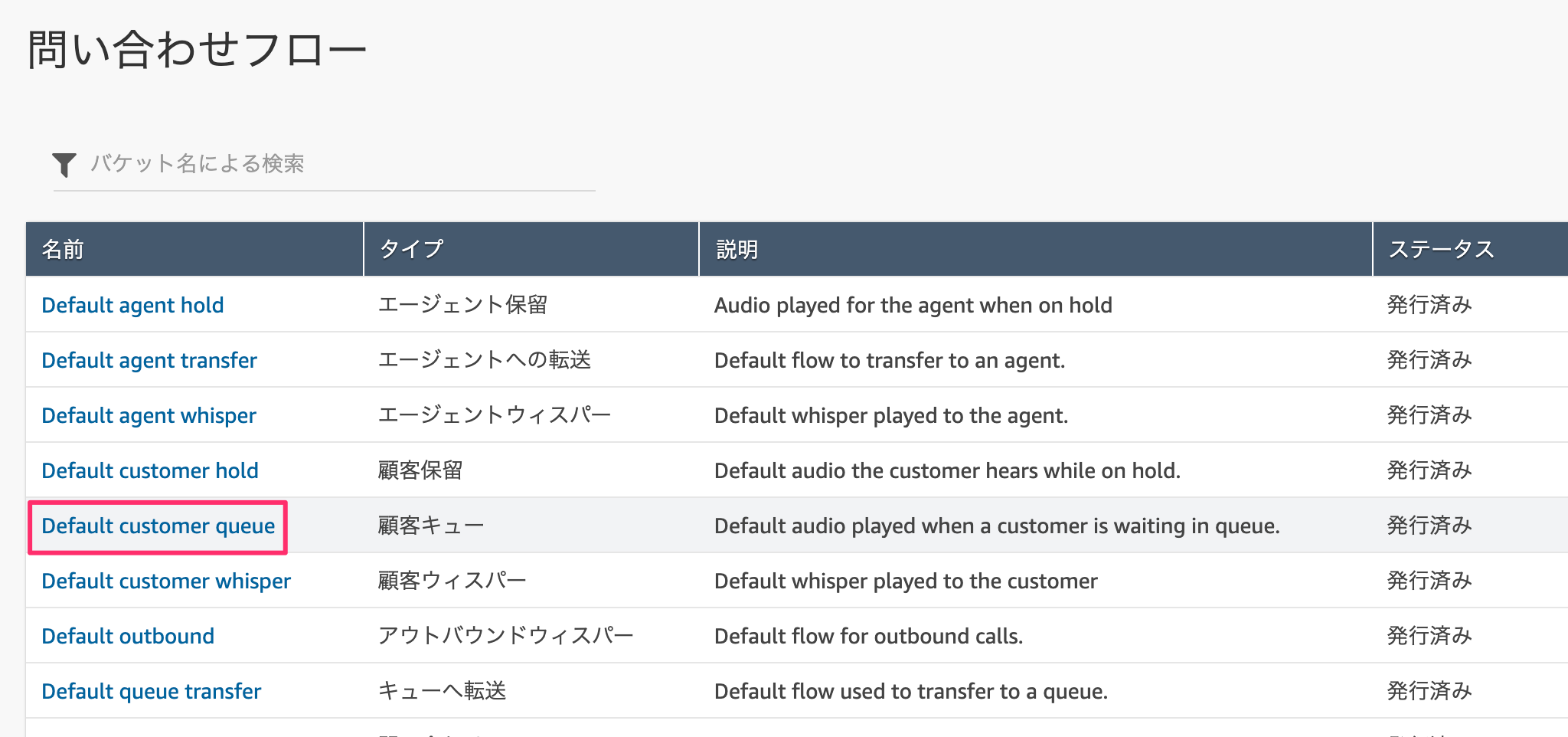Click the アウトバウンドウィスパー type cell
The height and width of the screenshot is (737, 1568).
point(505,636)
